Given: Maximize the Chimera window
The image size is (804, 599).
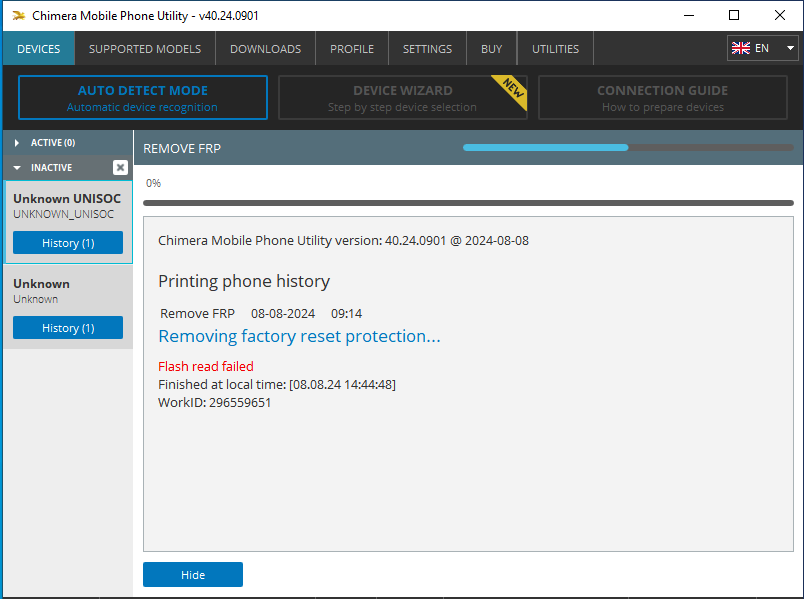Looking at the screenshot, I should (734, 15).
